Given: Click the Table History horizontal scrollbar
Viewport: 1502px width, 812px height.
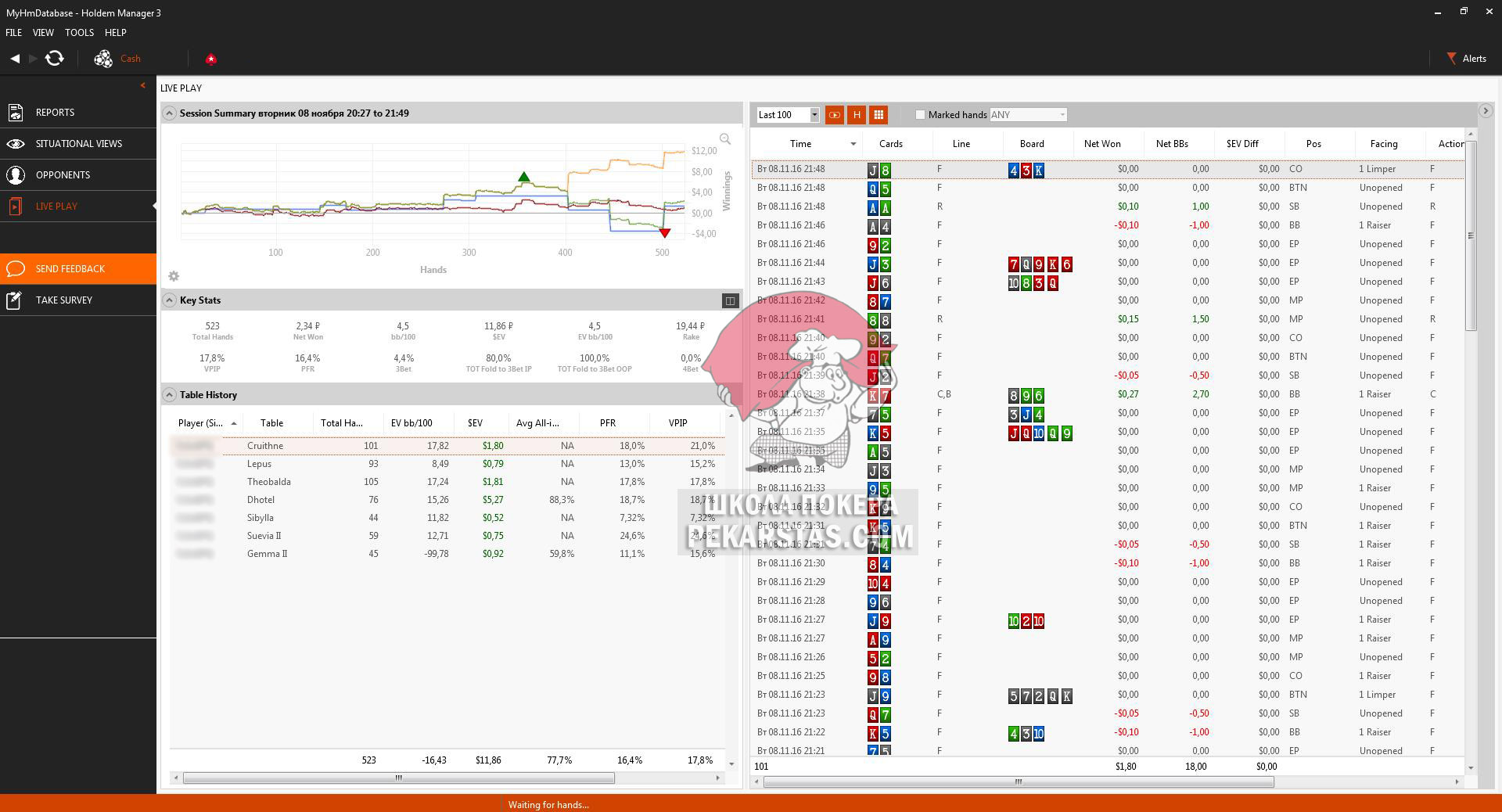Looking at the screenshot, I should pos(398,778).
